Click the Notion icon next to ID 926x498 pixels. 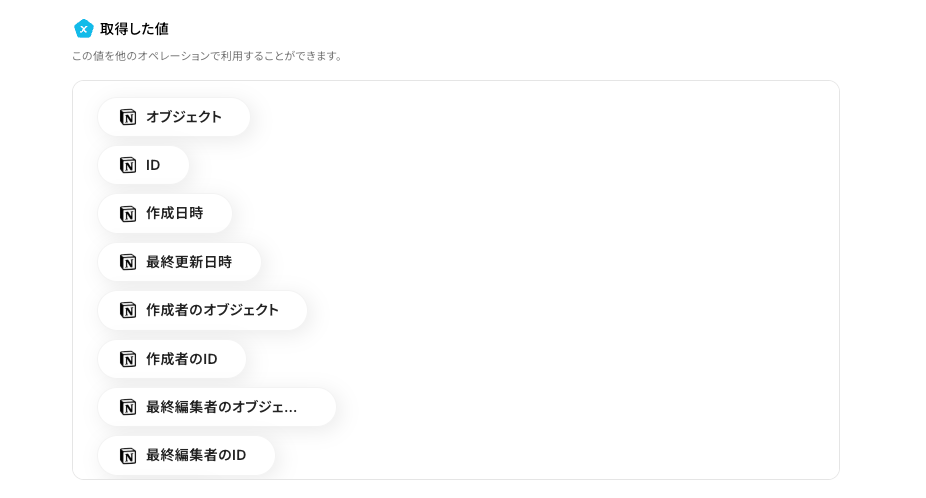click(128, 165)
